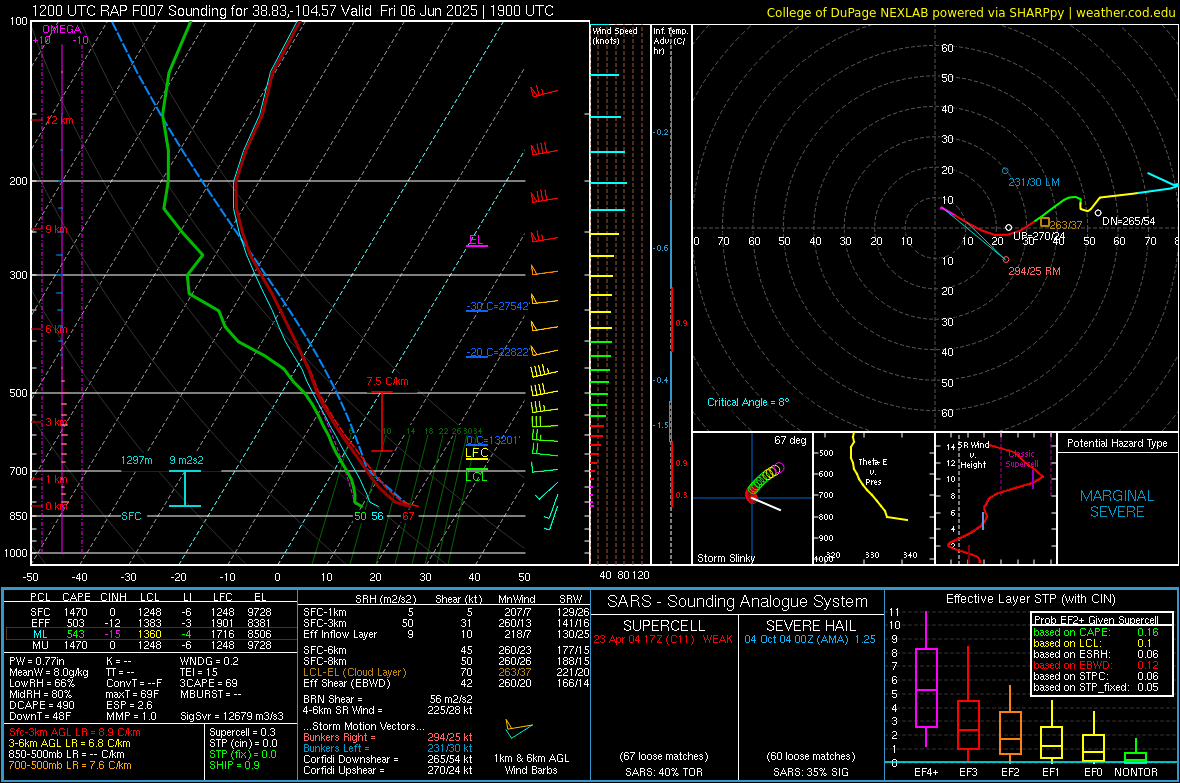Click the '12 km' height label
Viewport: 1180px width, 783px height.
(x=59, y=120)
